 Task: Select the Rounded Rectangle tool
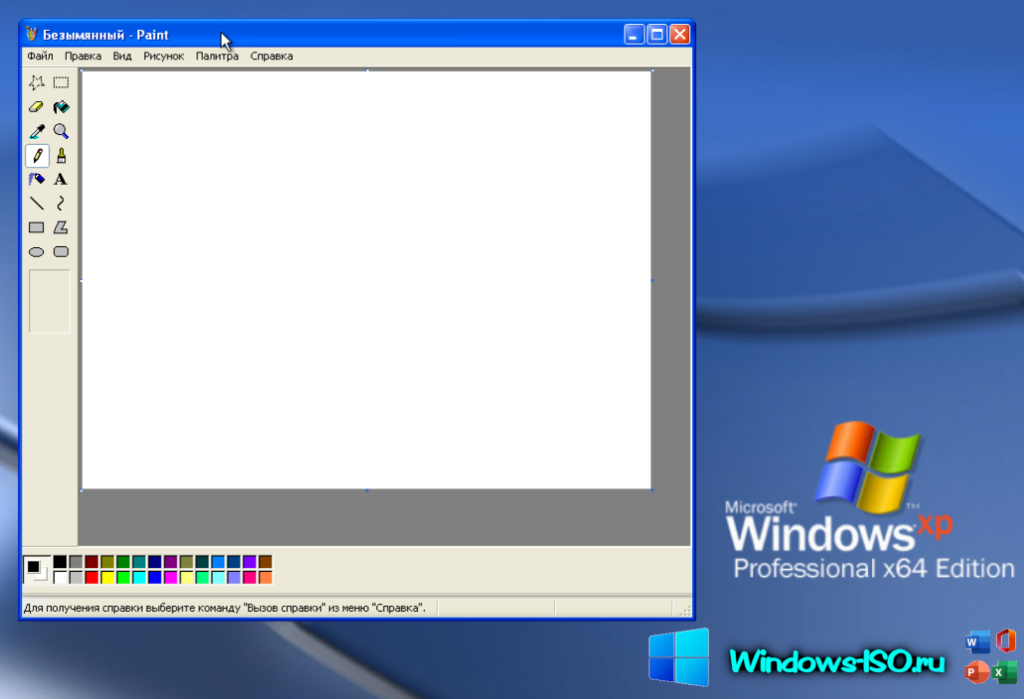coord(61,252)
